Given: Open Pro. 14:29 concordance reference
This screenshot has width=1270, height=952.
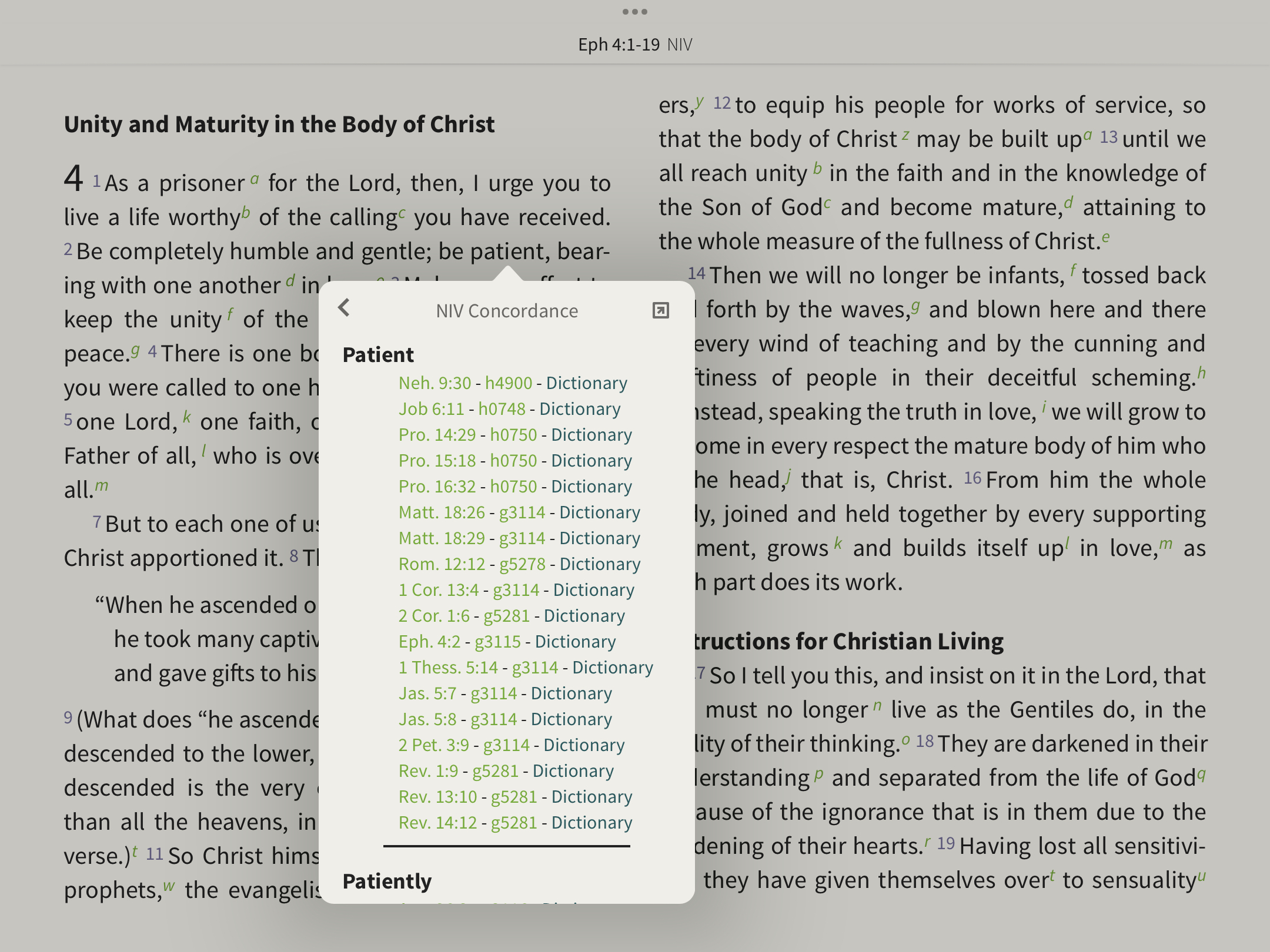Looking at the screenshot, I should [x=437, y=435].
